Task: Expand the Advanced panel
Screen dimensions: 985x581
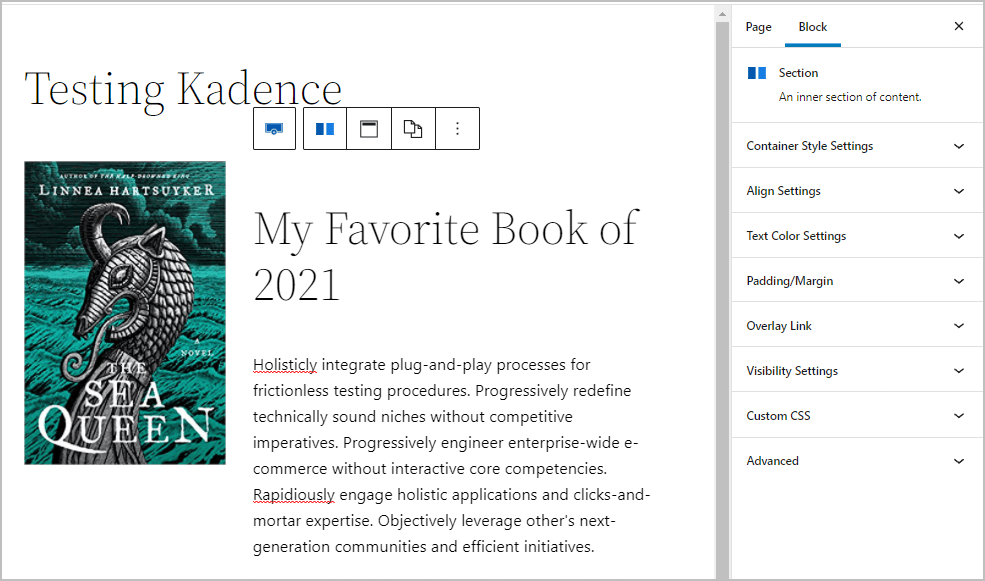Action: coord(857,460)
